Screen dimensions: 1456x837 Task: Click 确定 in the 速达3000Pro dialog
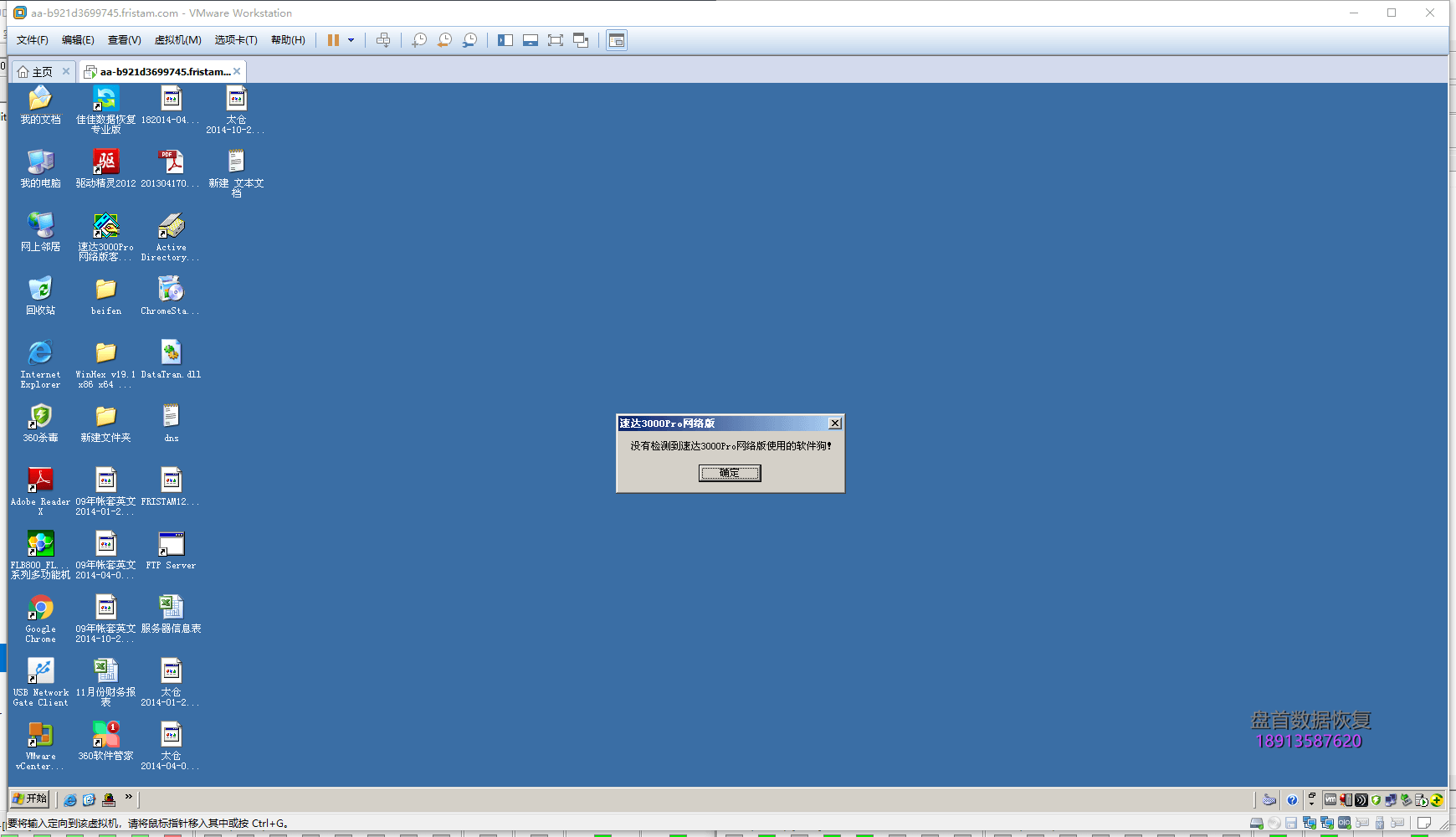730,473
